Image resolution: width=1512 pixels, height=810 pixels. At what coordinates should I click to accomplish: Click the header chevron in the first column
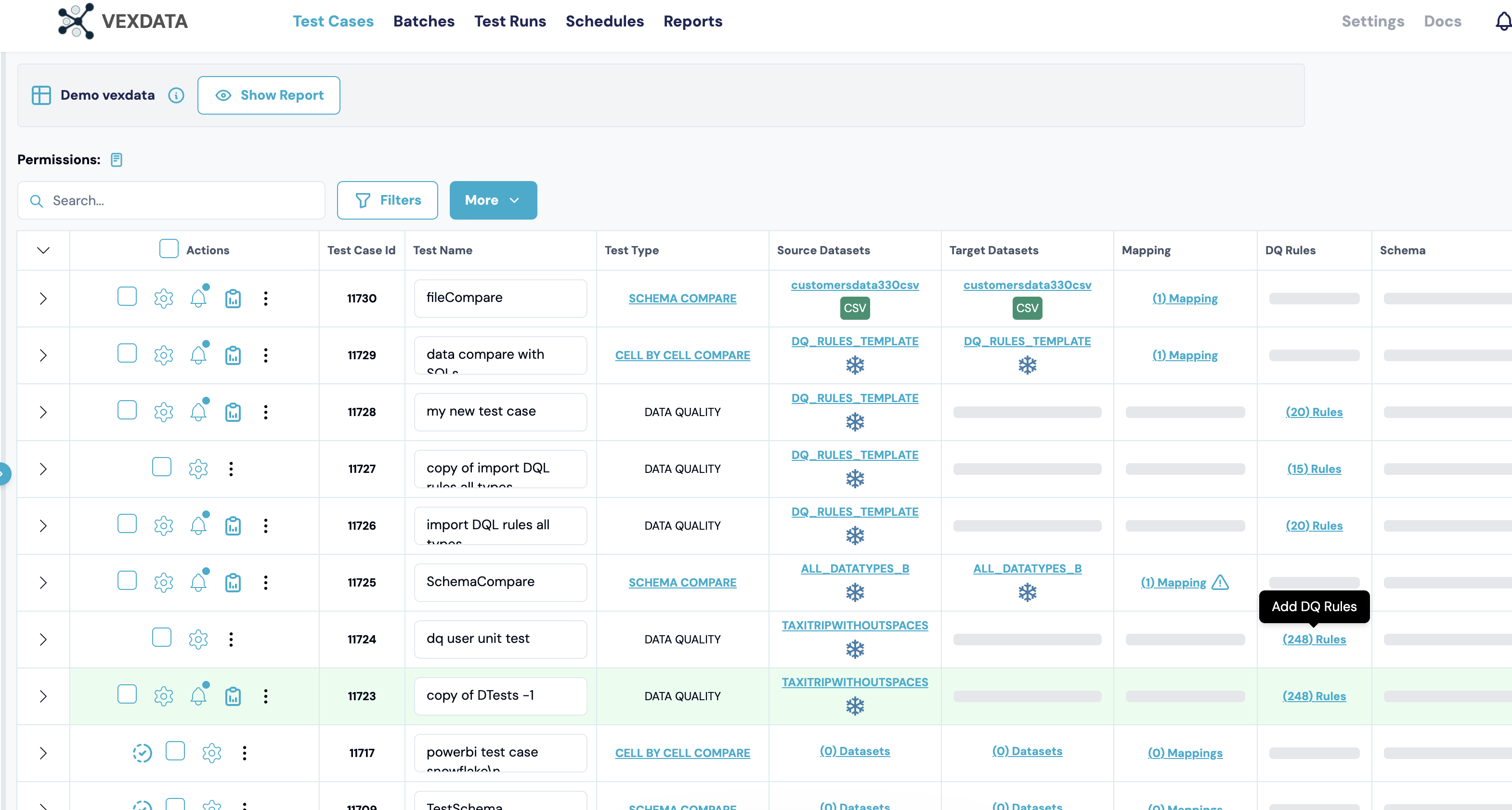pyautogui.click(x=43, y=250)
